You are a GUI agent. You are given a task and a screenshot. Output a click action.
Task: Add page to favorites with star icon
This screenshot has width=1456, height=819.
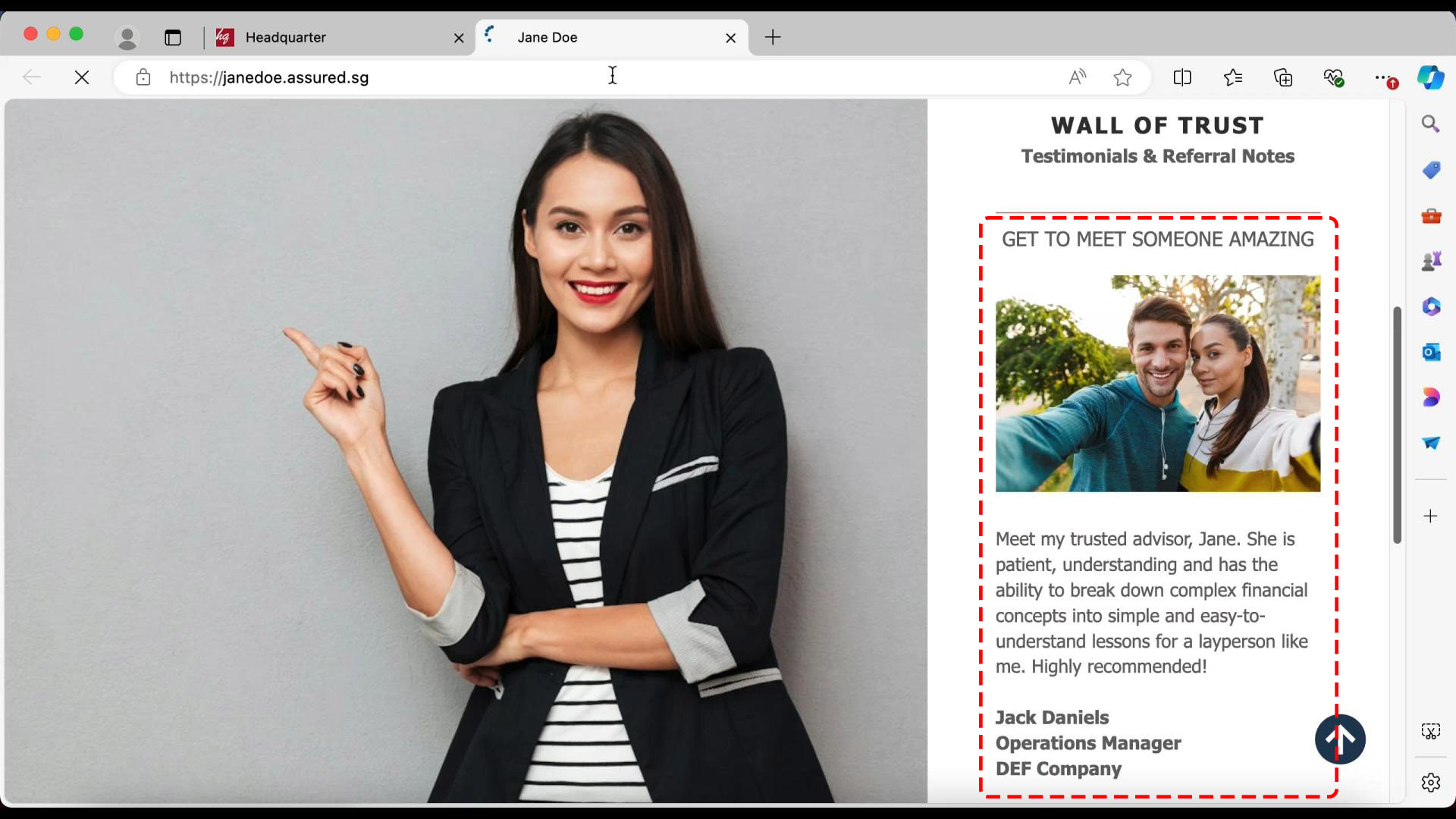click(1122, 77)
